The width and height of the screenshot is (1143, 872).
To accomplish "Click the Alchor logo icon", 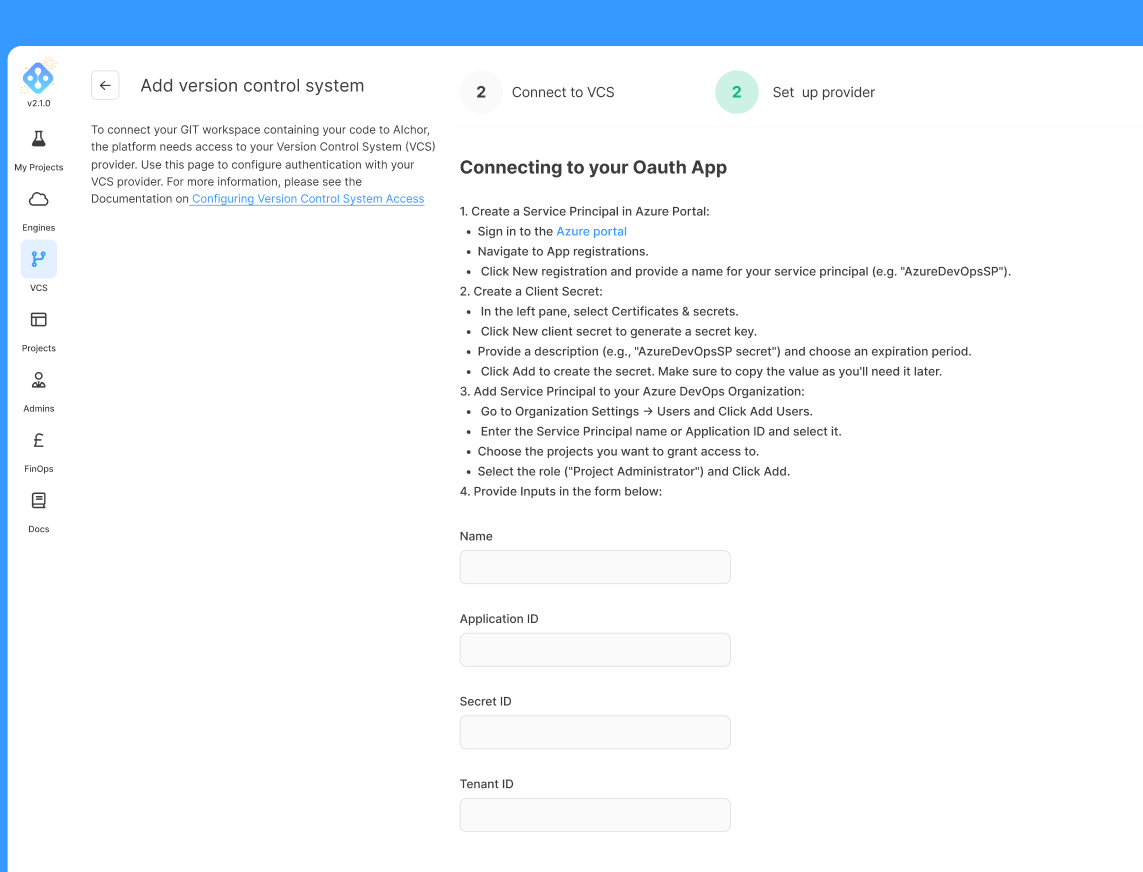I will (x=38, y=76).
